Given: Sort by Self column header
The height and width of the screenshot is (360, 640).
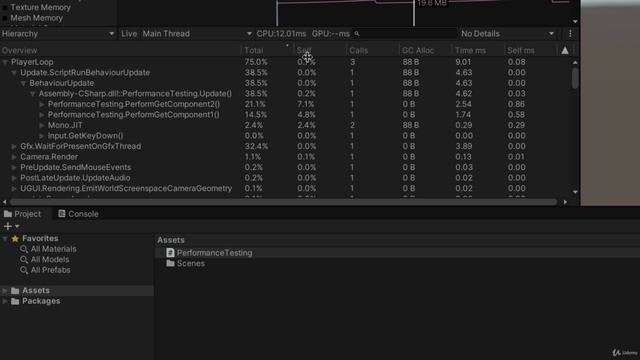Looking at the screenshot, I should (304, 51).
